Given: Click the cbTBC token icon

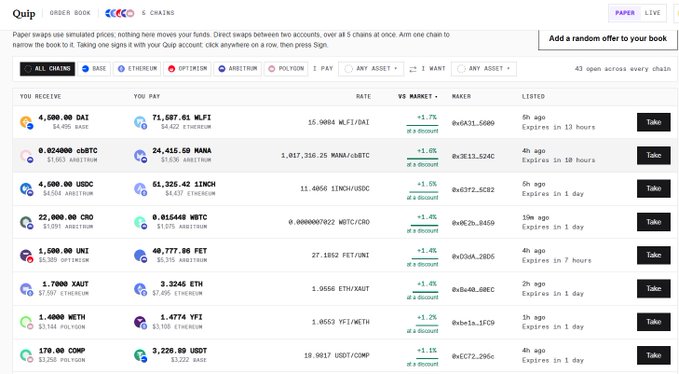Looking at the screenshot, I should pos(26,156).
